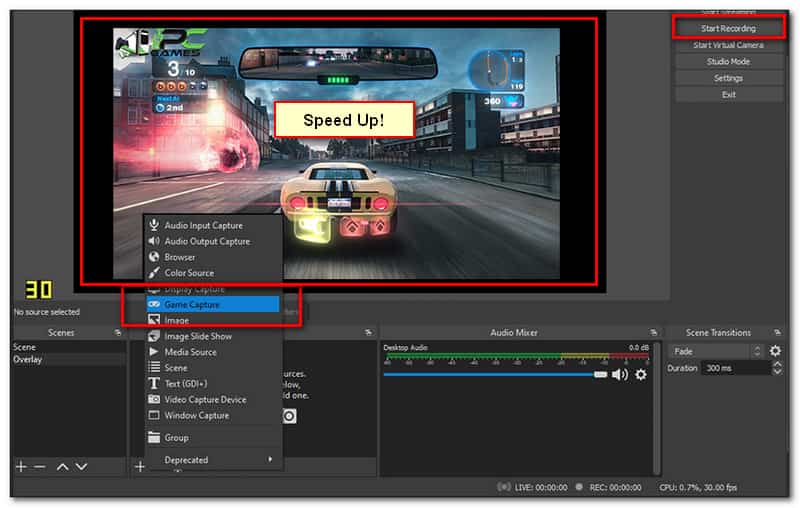
Task: Click the Desktop Audio level meter
Action: click(516, 357)
